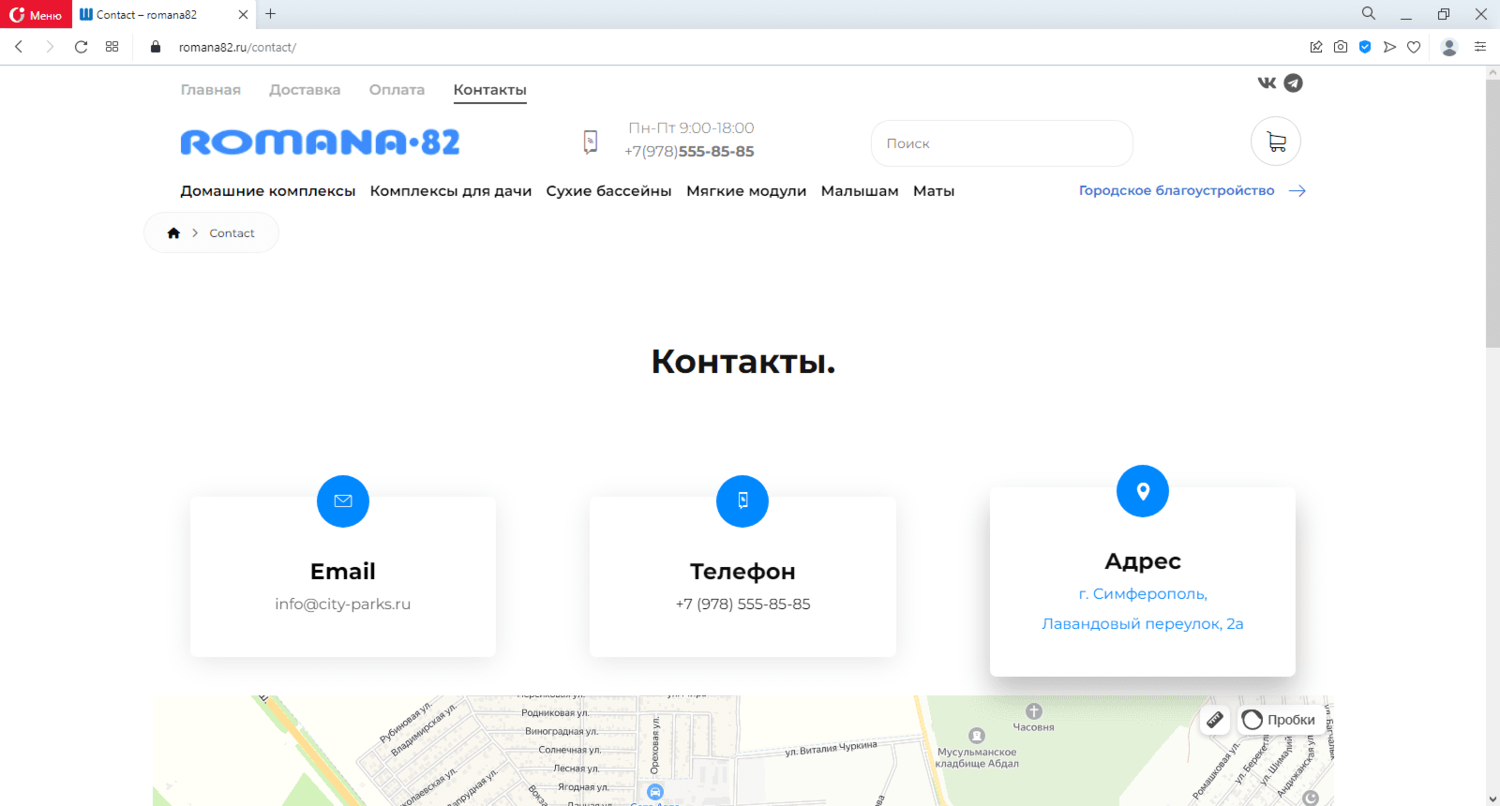Open the ad blocker shield icon
Image resolution: width=1500 pixels, height=806 pixels.
(x=1365, y=47)
